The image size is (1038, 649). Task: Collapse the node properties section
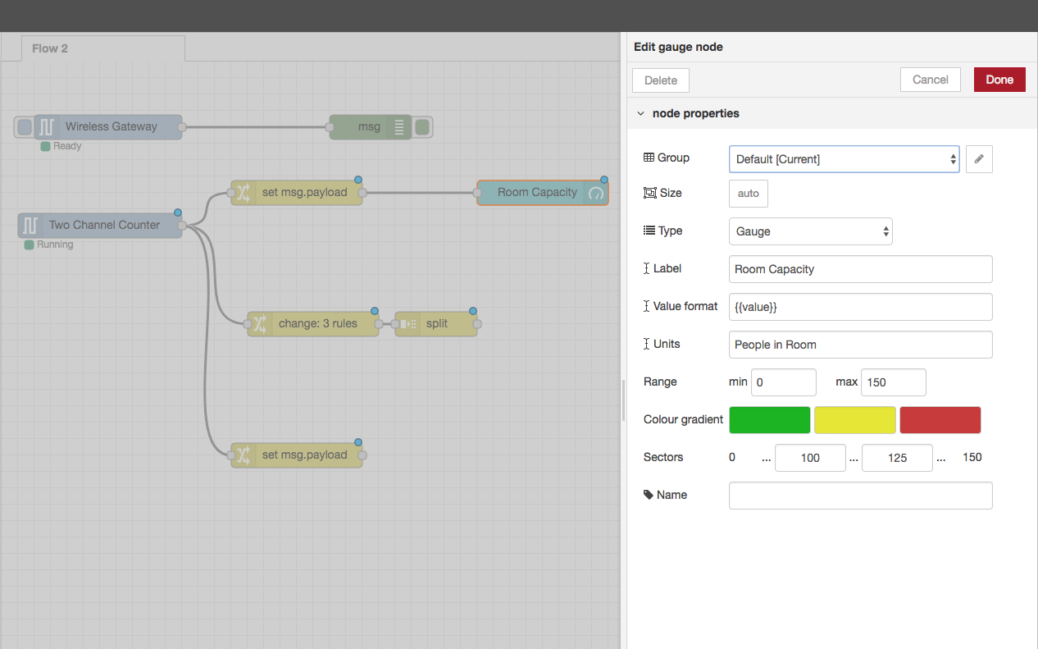click(x=640, y=113)
